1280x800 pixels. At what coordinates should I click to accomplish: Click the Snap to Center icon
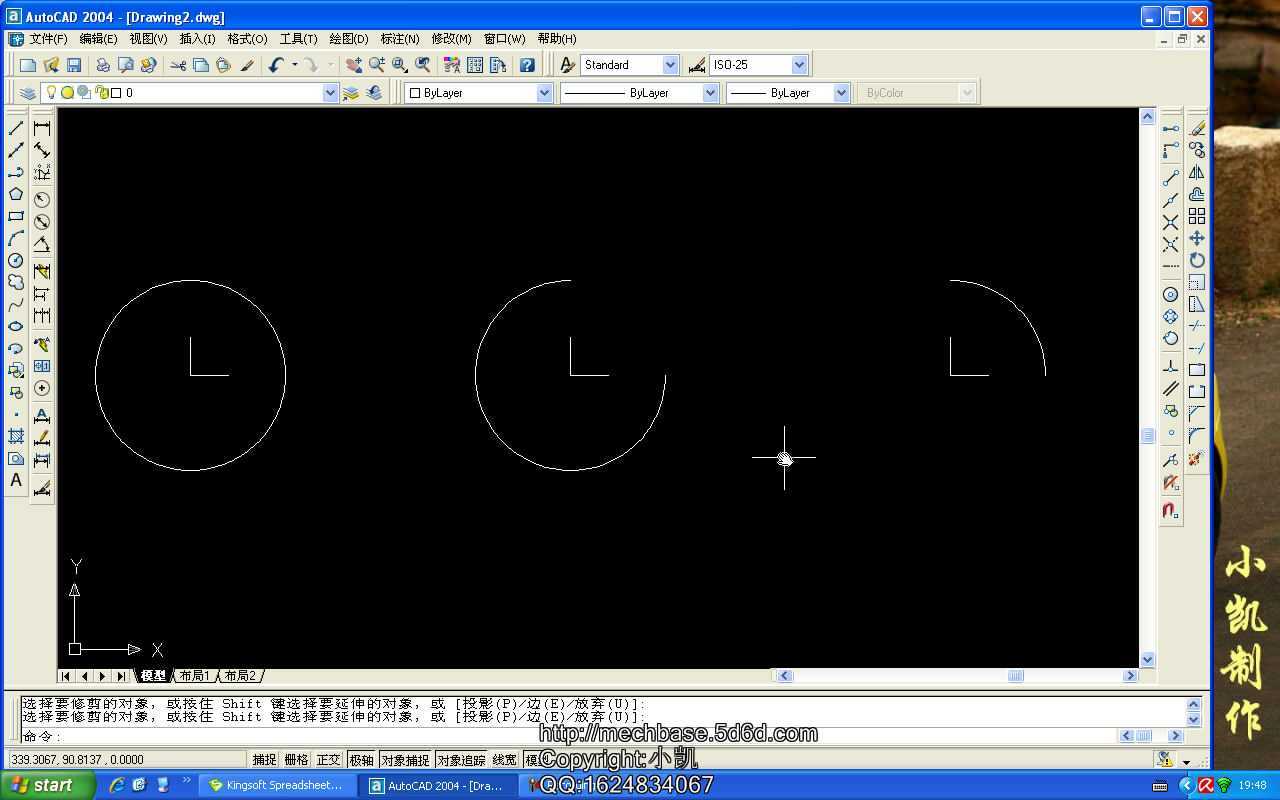pos(1171,294)
